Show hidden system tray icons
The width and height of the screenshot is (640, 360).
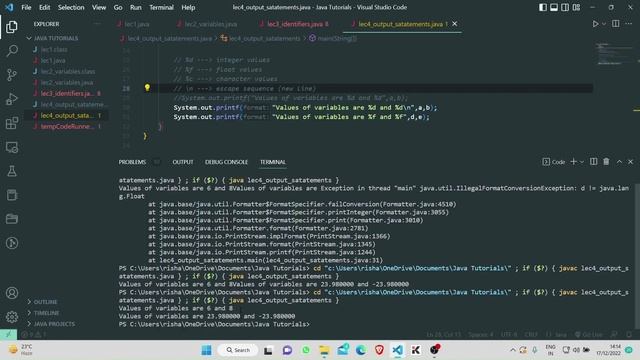click(513, 350)
